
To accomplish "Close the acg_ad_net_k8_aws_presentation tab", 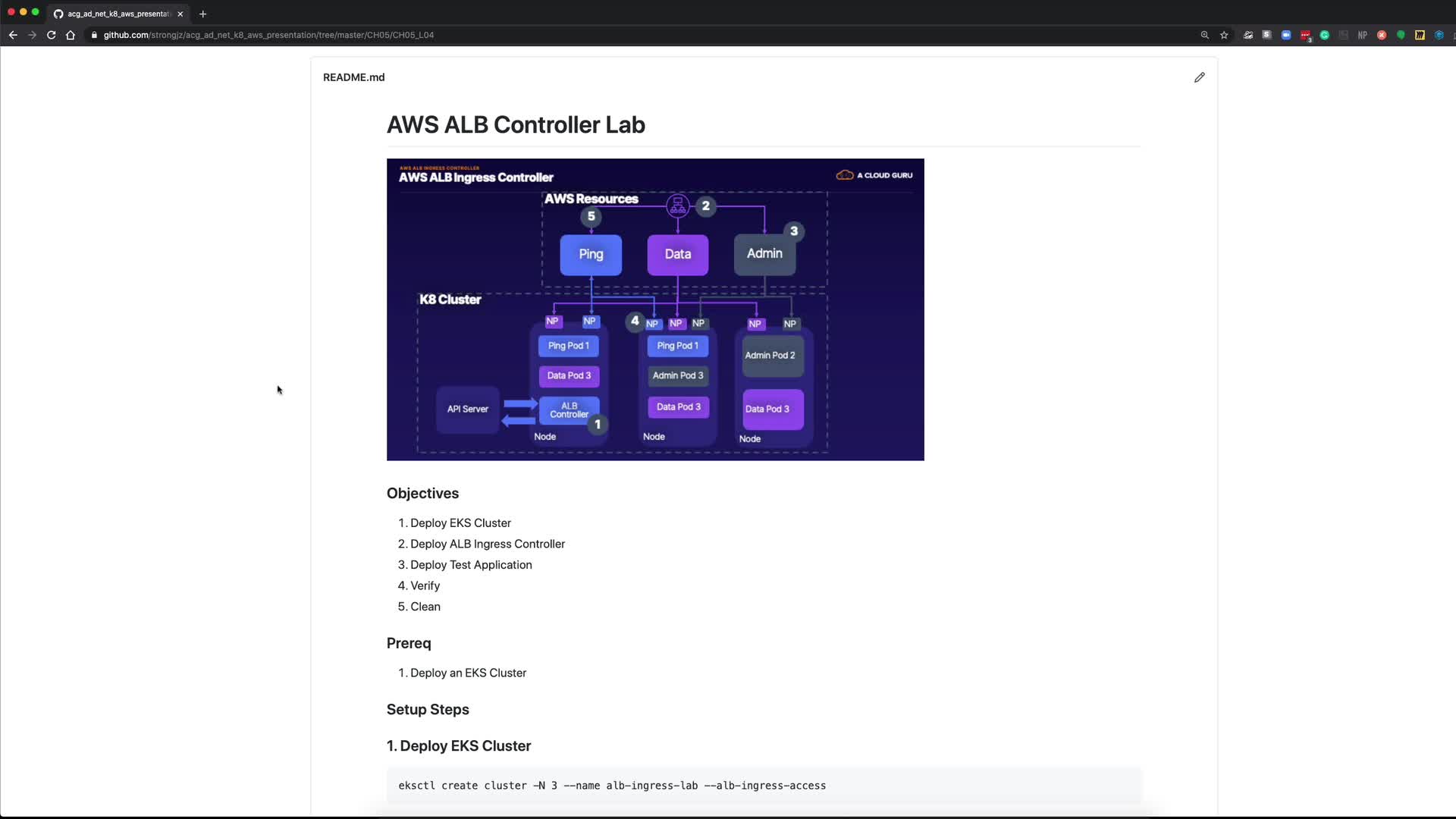I will point(180,14).
